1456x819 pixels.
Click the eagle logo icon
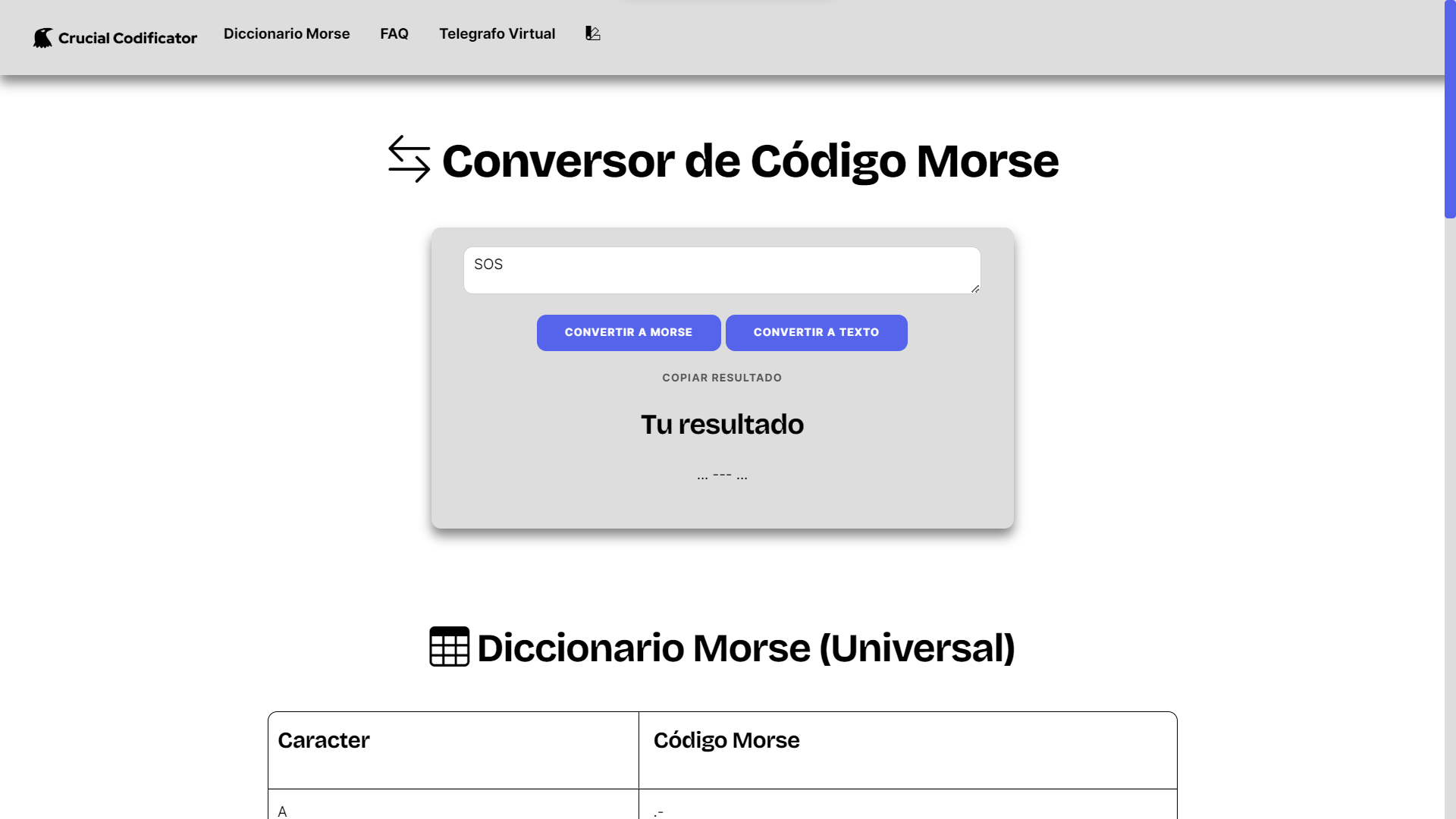coord(43,38)
